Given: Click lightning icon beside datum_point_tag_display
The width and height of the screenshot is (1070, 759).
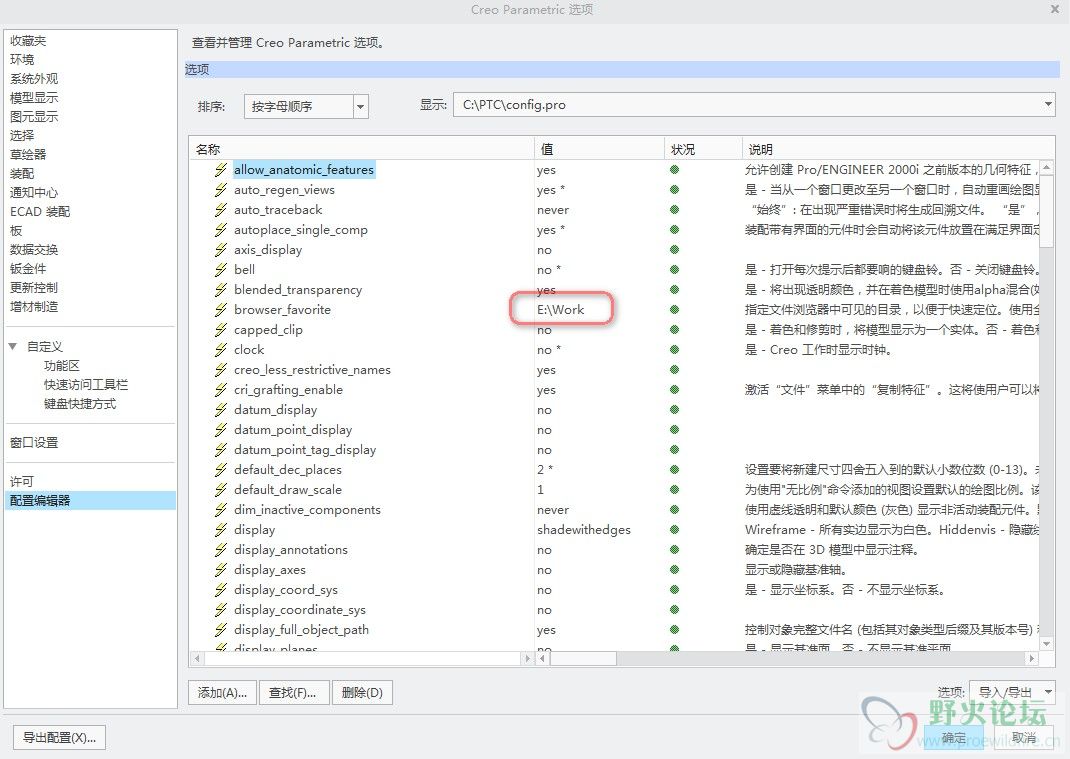Looking at the screenshot, I should [x=220, y=450].
